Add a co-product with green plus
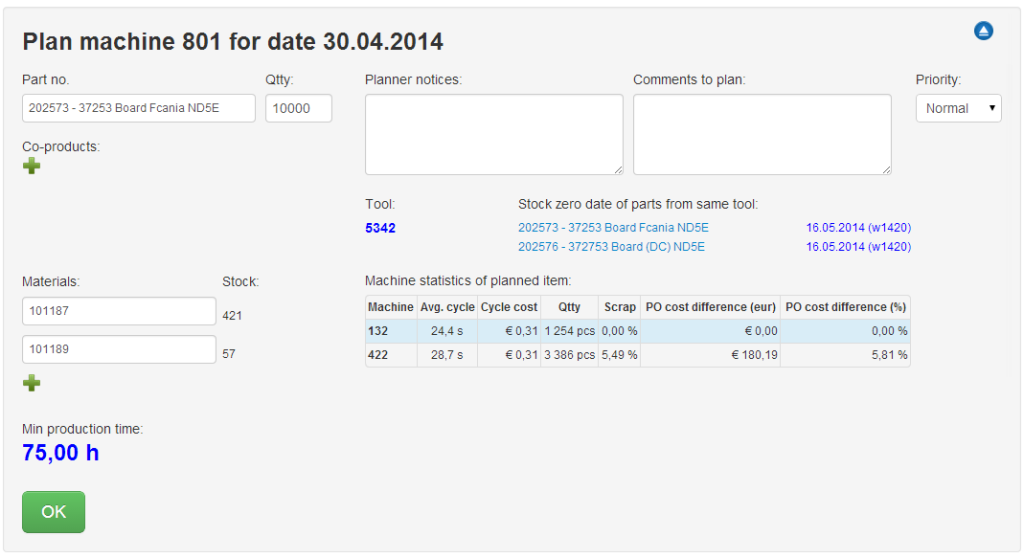The image size is (1024, 558). [31, 166]
